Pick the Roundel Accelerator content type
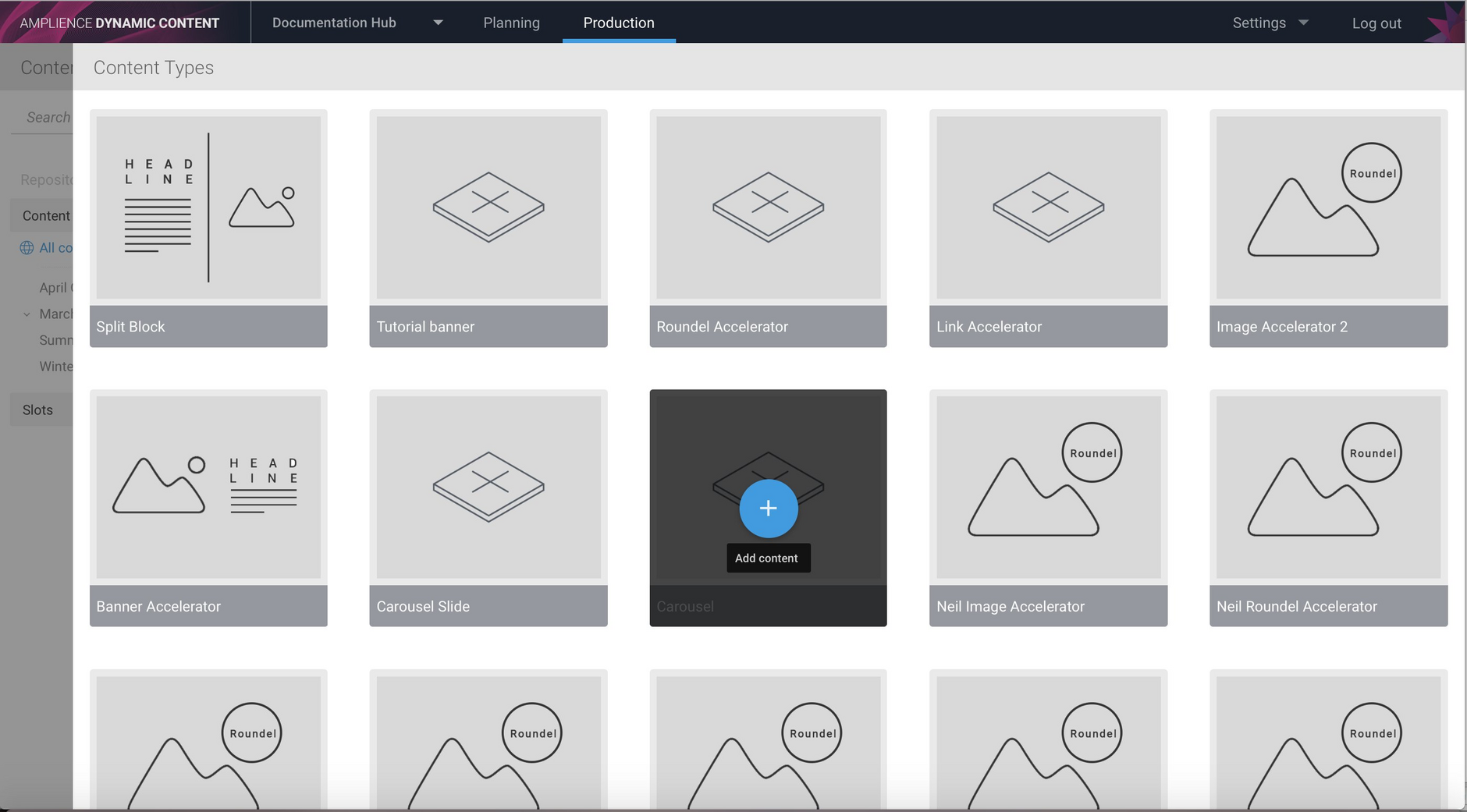Screen dimensions: 1467x812 [x=769, y=229]
